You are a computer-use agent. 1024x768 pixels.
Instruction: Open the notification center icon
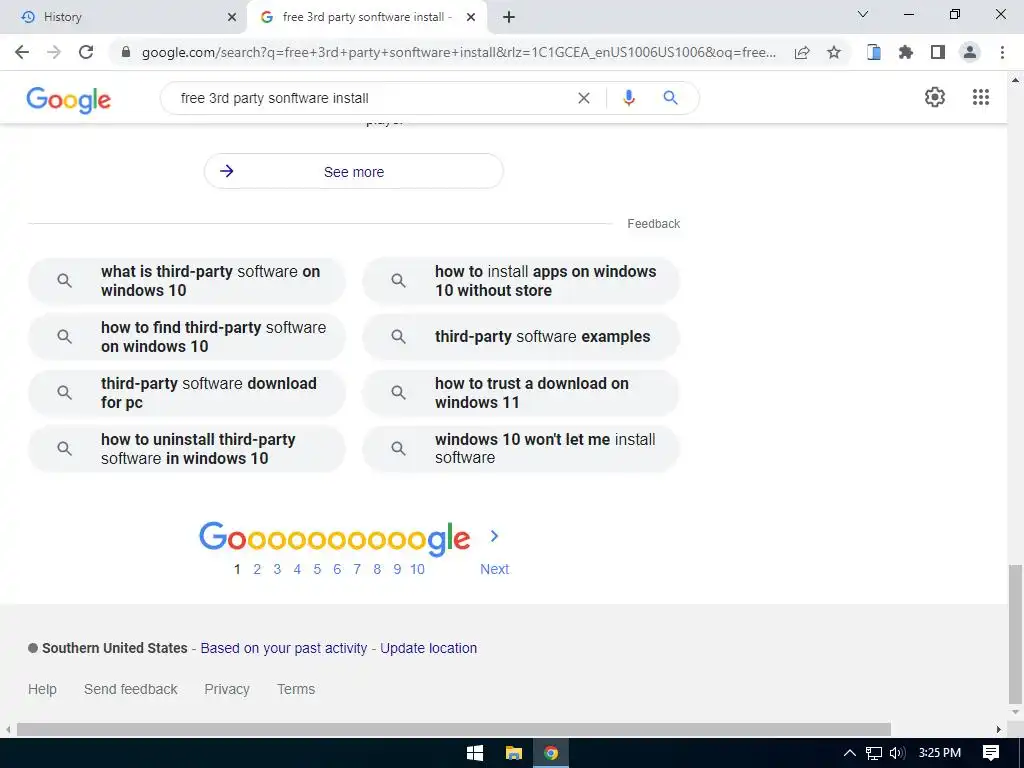click(x=991, y=753)
